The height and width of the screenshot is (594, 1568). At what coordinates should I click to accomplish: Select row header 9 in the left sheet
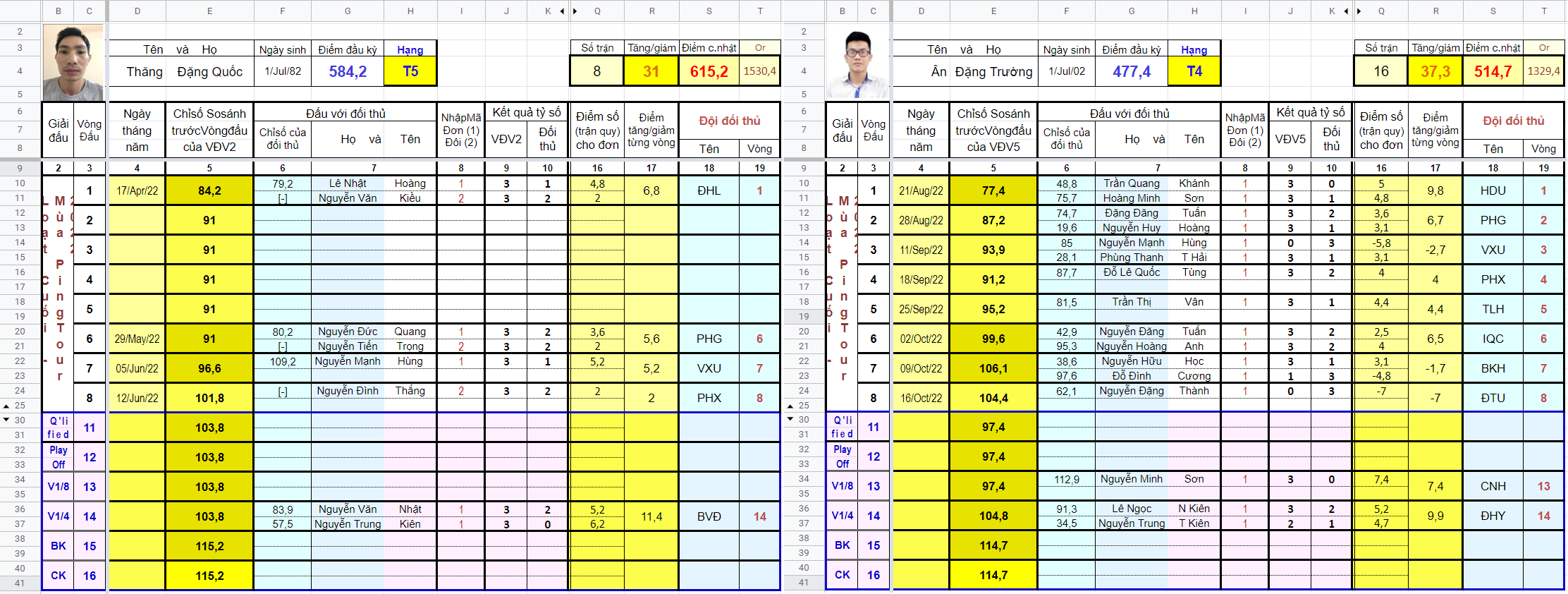click(x=20, y=169)
